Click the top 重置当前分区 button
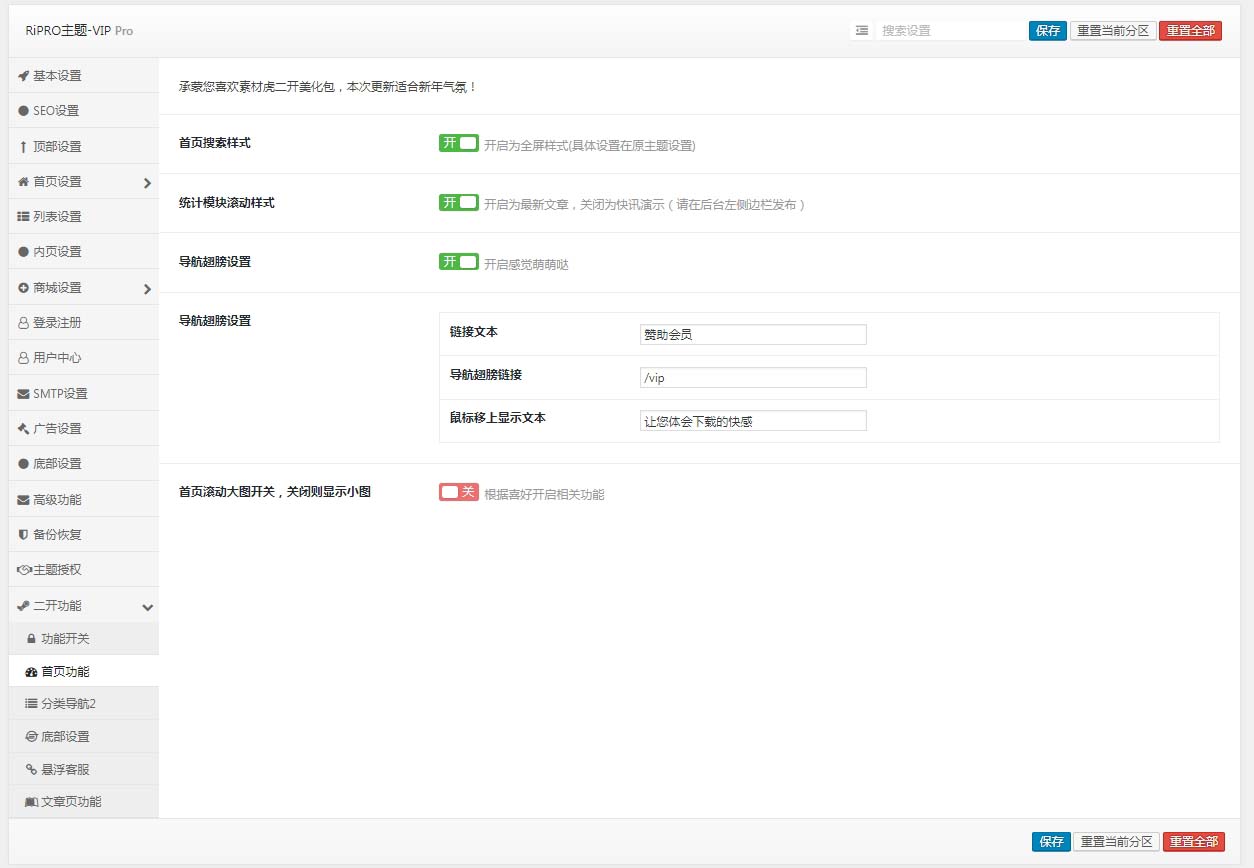Image resolution: width=1254 pixels, height=868 pixels. (x=1113, y=31)
